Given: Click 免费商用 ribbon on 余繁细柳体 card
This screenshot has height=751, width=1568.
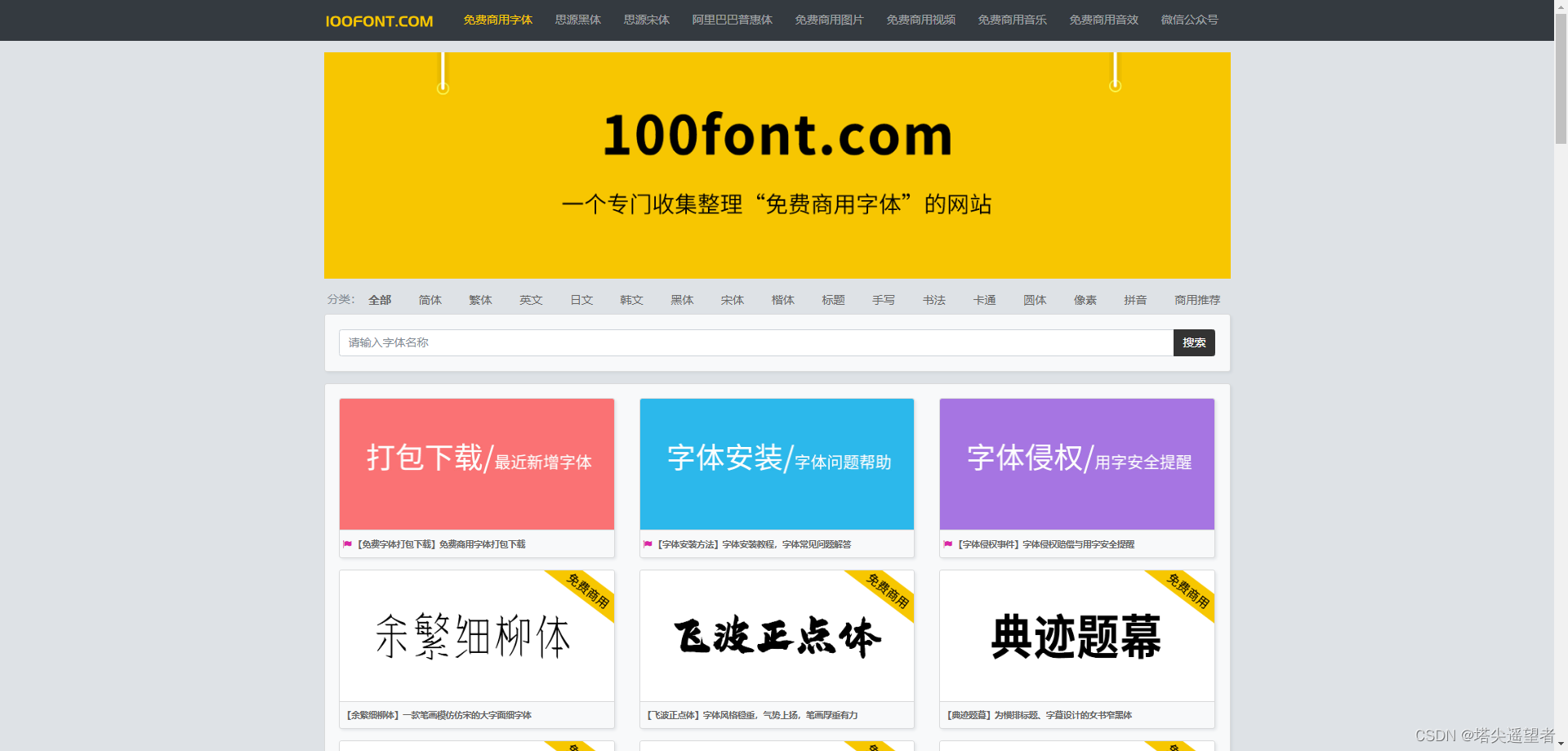Looking at the screenshot, I should coord(588,591).
